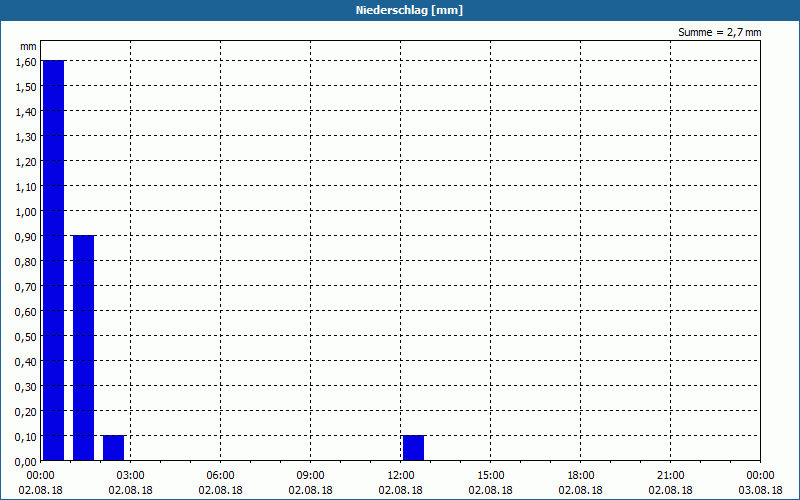
Task: Click the Summe = 2,7 mm label
Action: pyautogui.click(x=719, y=32)
